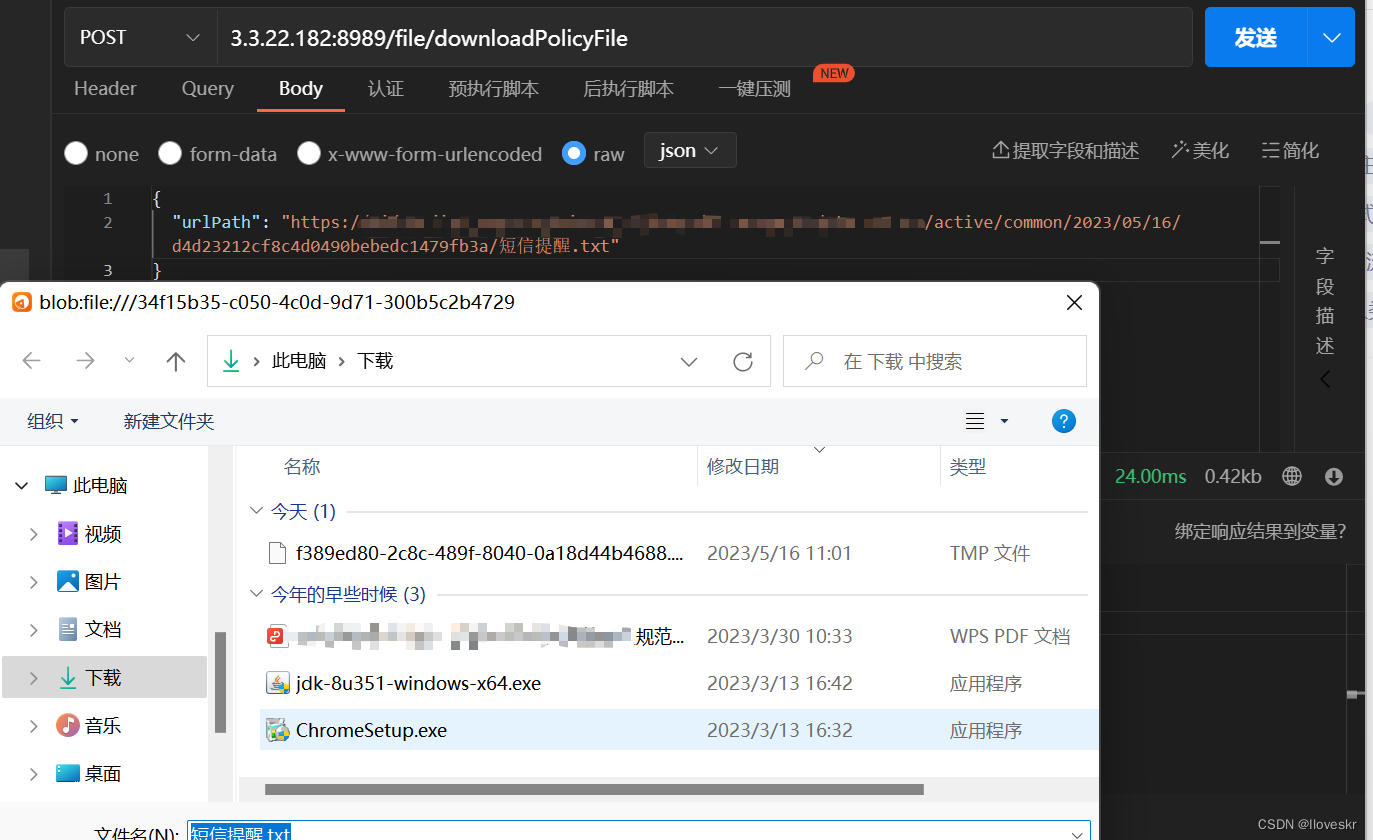Click the 美化 beautify button

[1200, 150]
